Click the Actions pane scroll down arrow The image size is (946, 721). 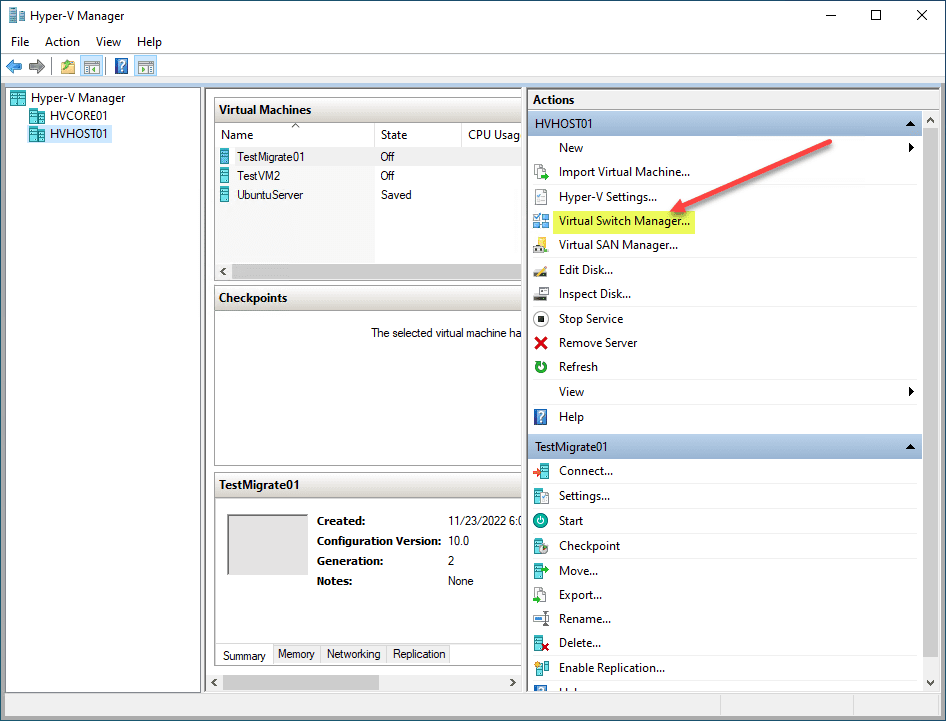click(930, 683)
